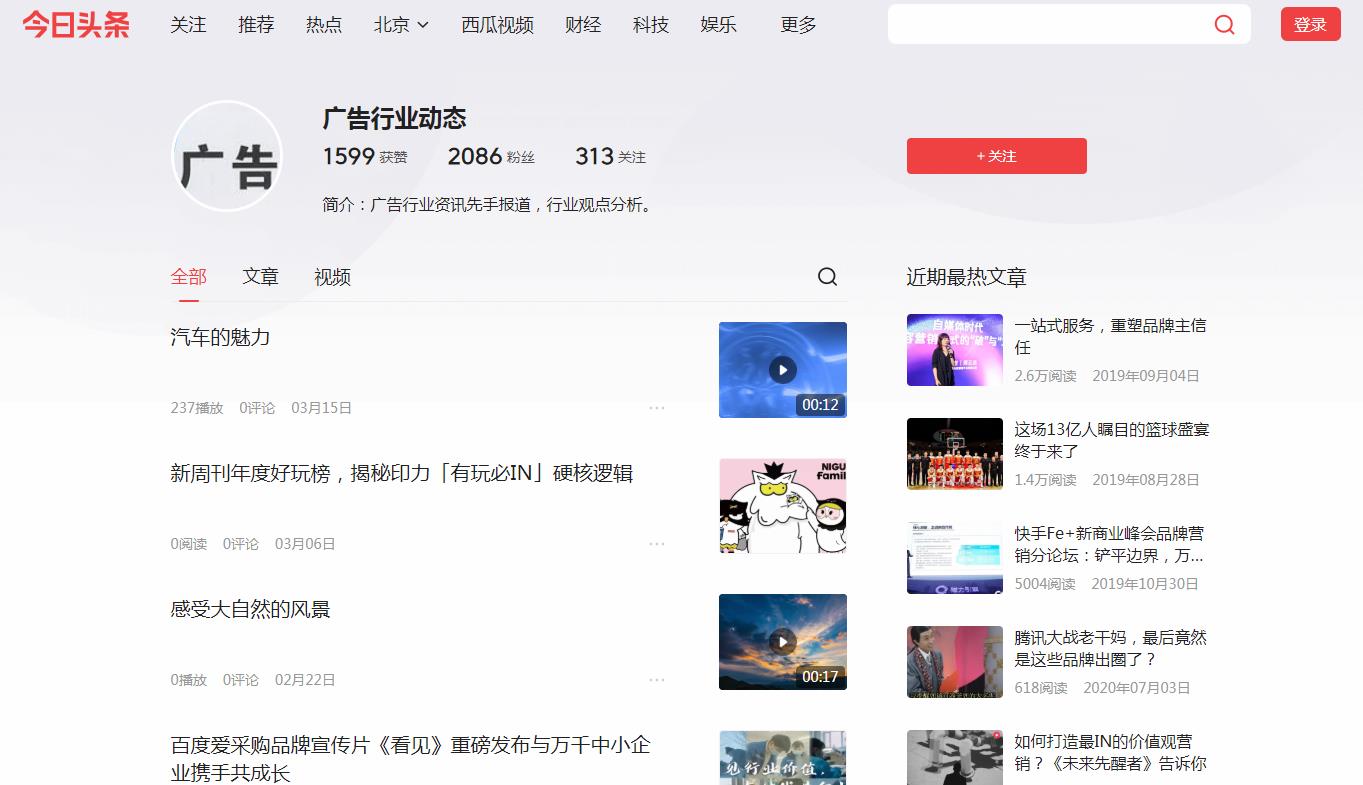Click thumbnail of 腾讯大战老干妈 hot article
This screenshot has height=785, width=1363.
955,662
